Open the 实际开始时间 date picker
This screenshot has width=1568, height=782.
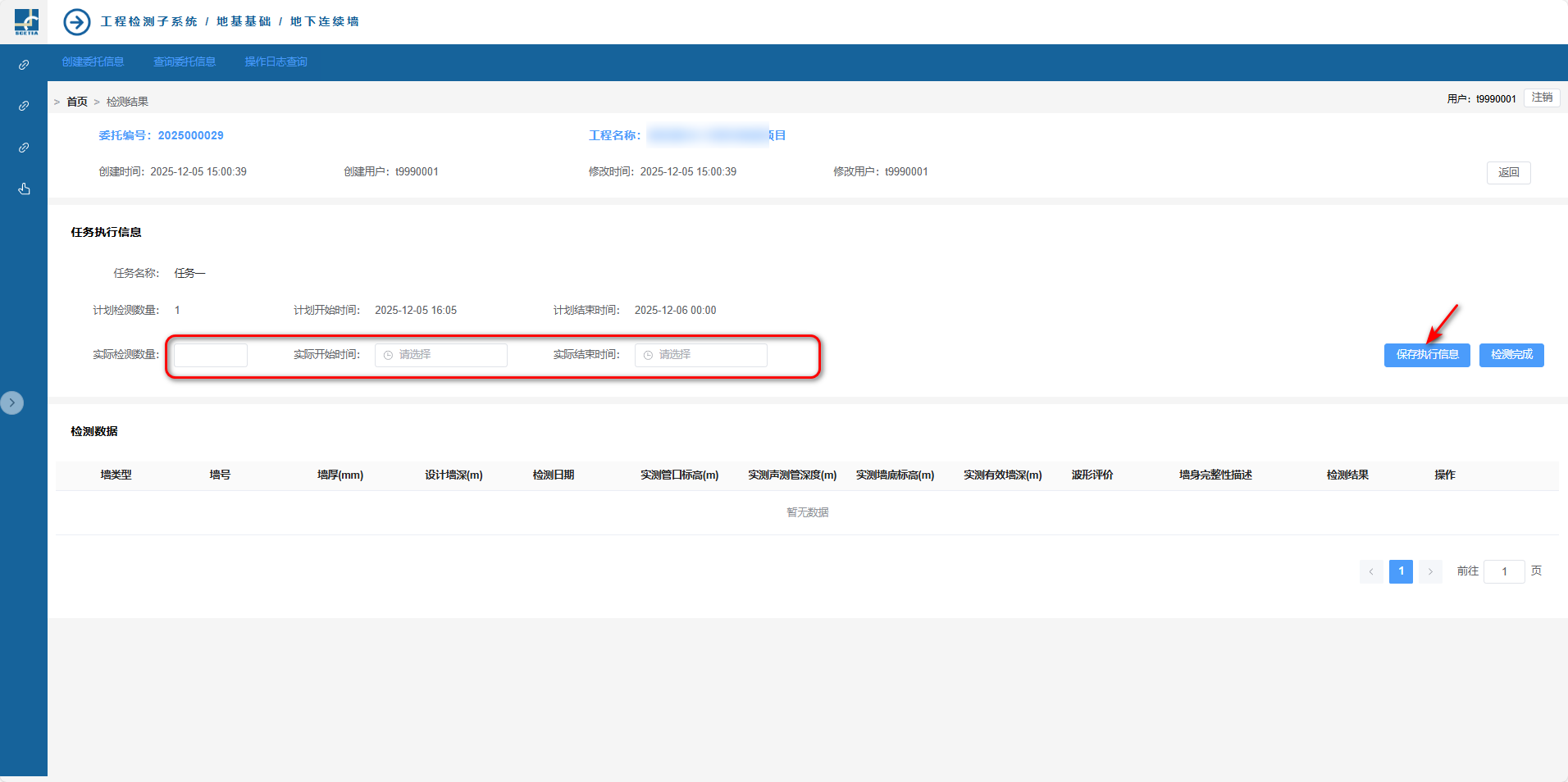[441, 355]
